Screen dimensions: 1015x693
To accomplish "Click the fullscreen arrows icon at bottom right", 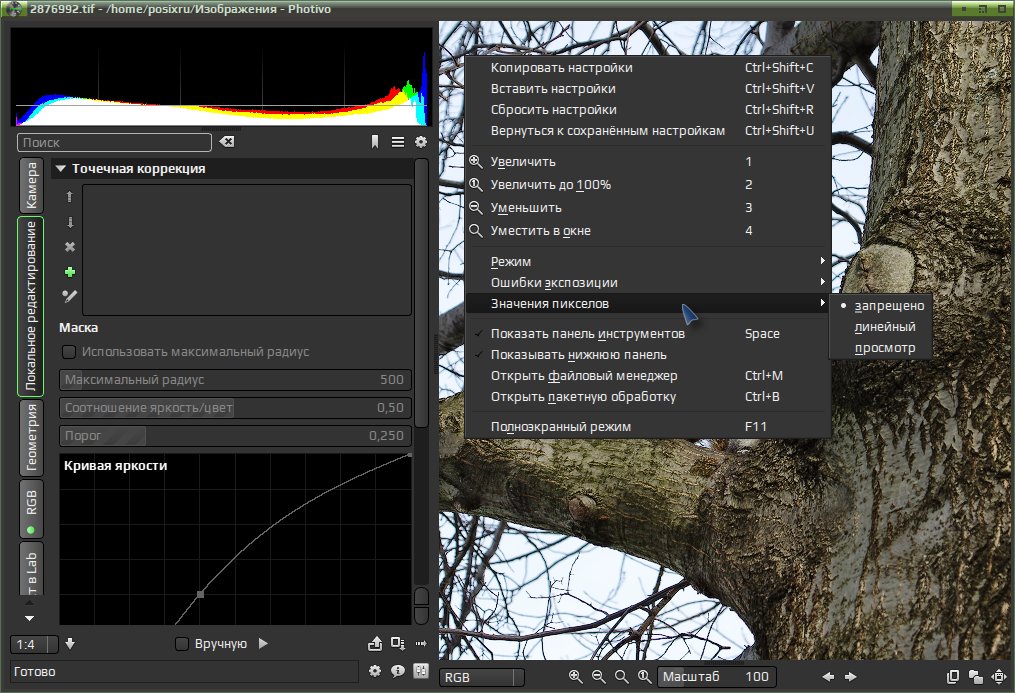I will pos(999,677).
